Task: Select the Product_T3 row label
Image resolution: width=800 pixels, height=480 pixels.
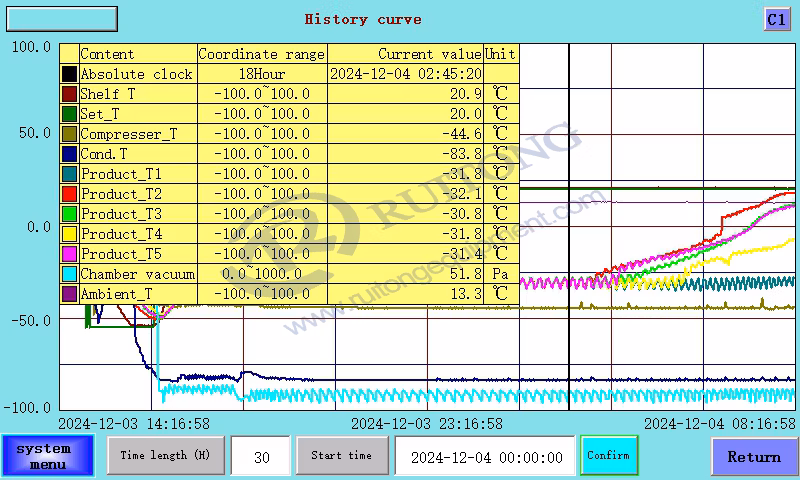Action: [x=121, y=214]
